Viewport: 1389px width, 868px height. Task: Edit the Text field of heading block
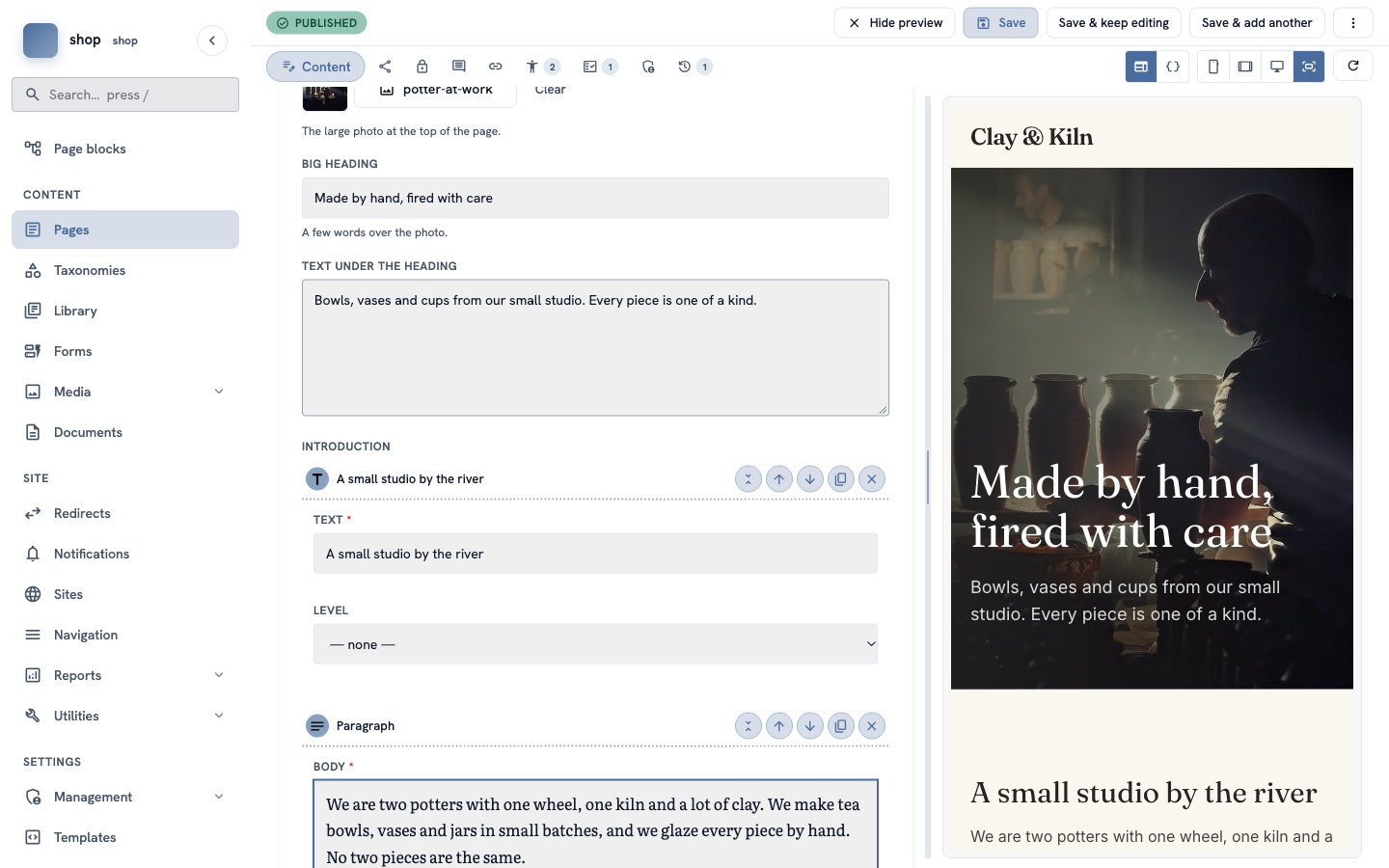(595, 554)
